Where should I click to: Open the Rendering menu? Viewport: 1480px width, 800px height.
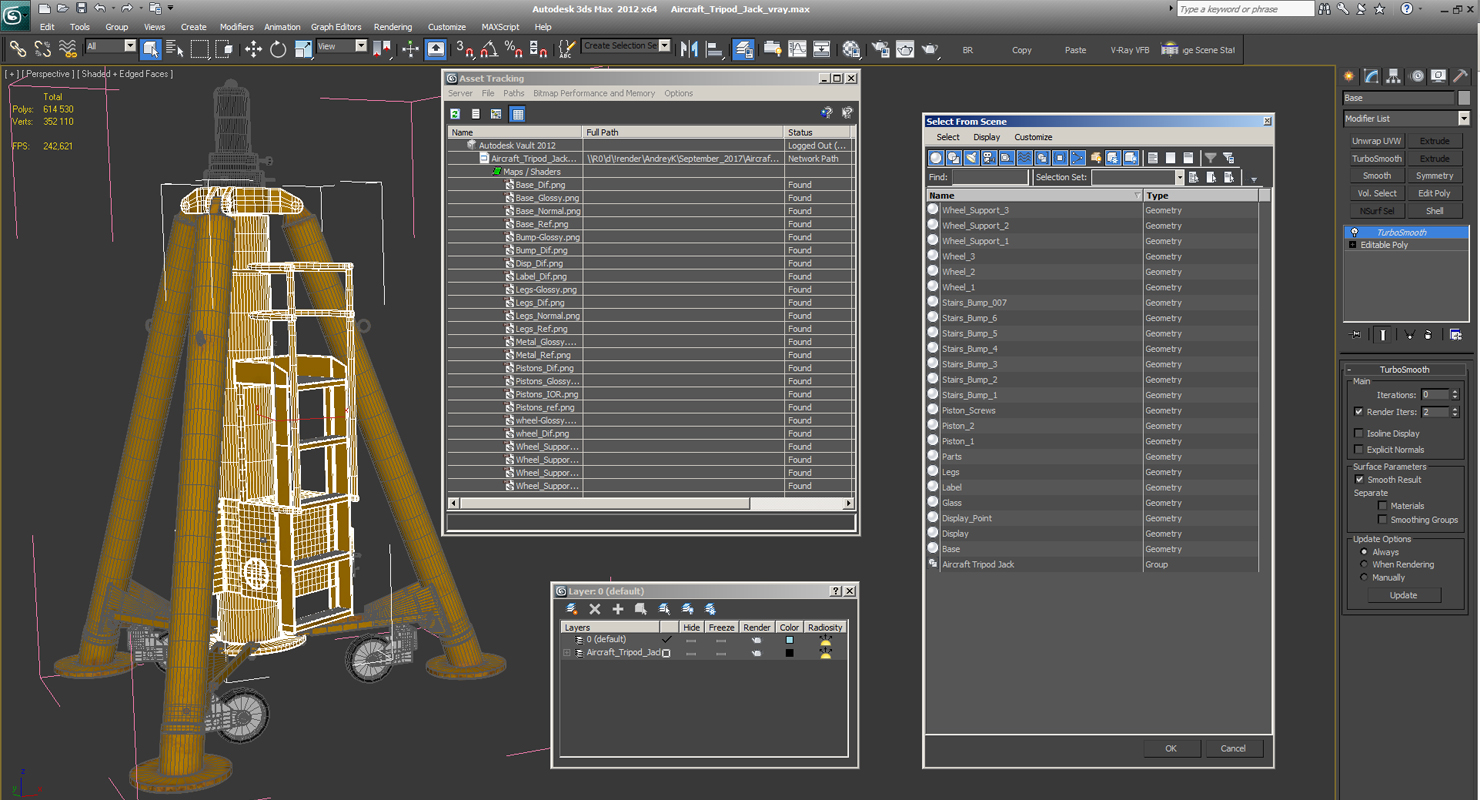(x=392, y=27)
